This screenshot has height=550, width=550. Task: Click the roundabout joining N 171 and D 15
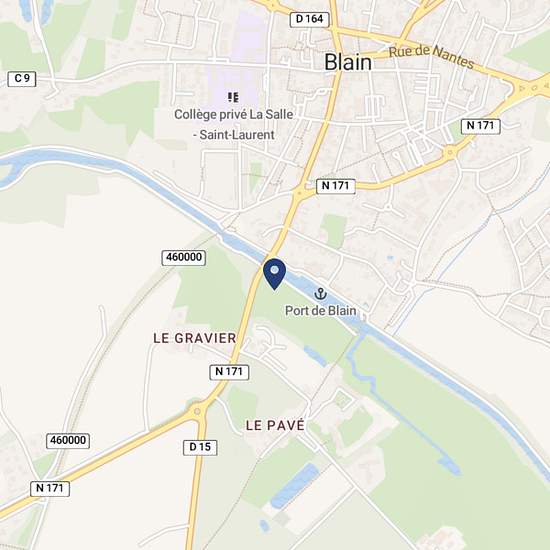tap(197, 411)
